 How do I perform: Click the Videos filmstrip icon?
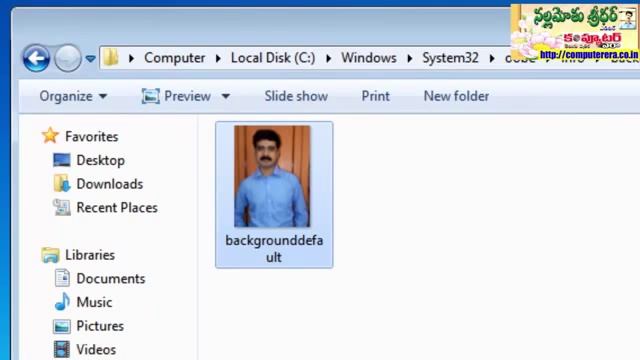coord(62,349)
